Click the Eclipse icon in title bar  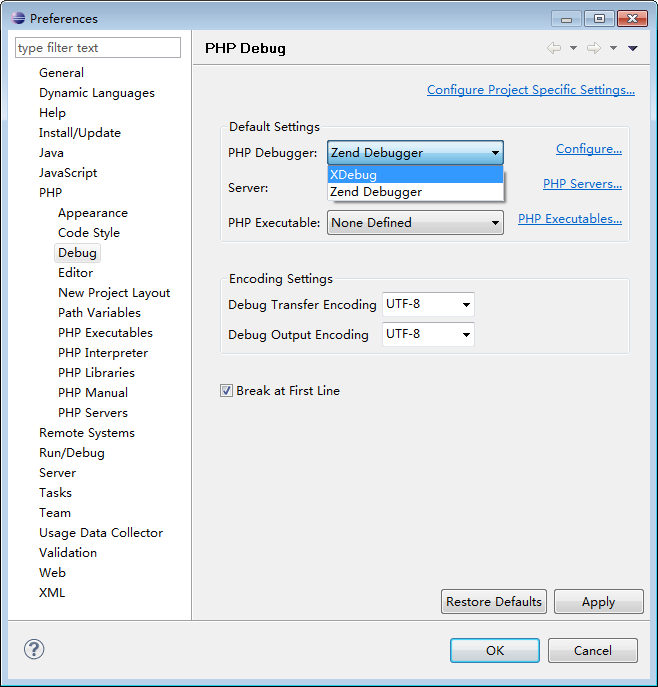(18, 18)
